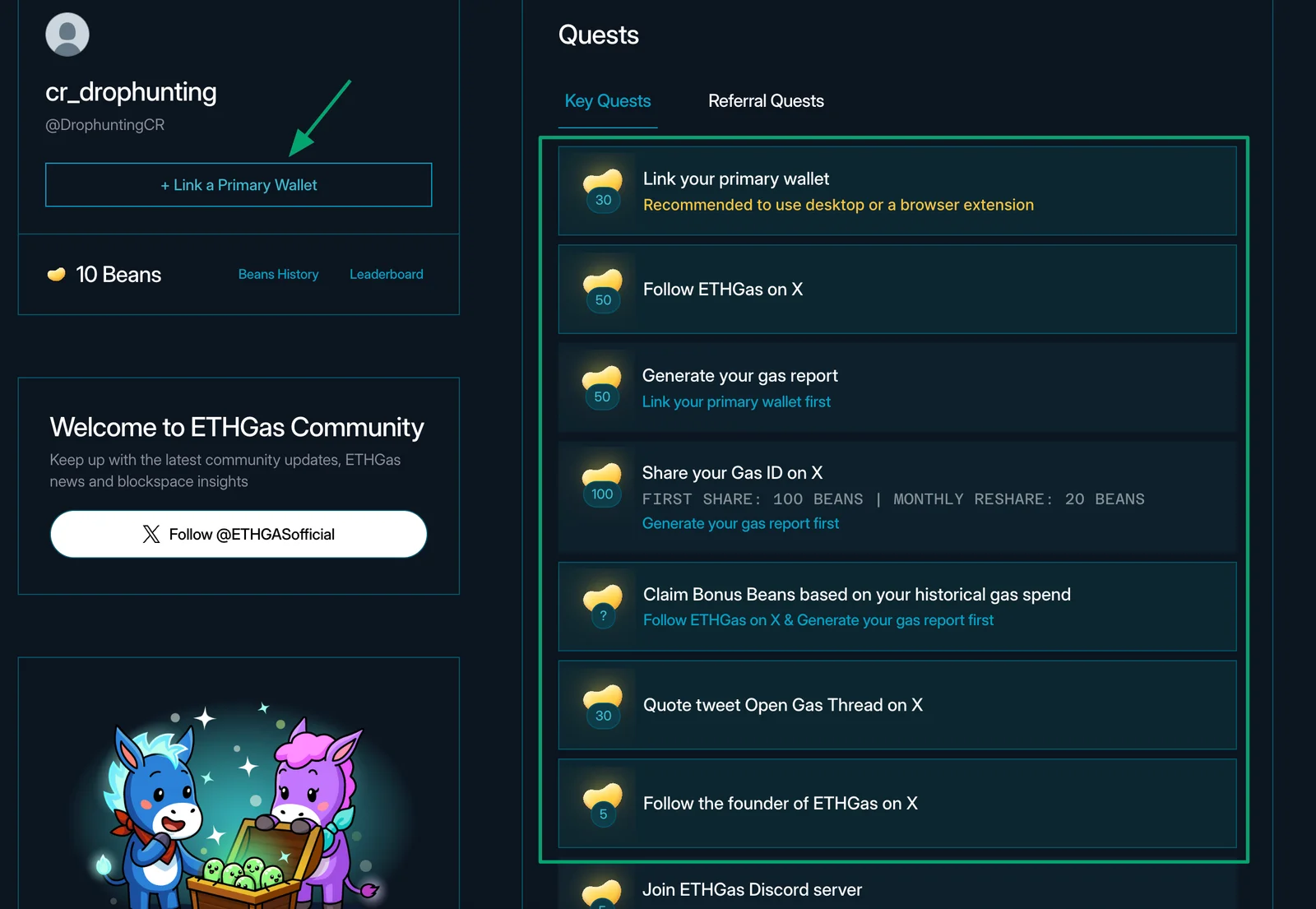Click the question-mark bean icon for Claim Bonus Beans
Viewport: 1316px width, 909px height.
point(603,607)
